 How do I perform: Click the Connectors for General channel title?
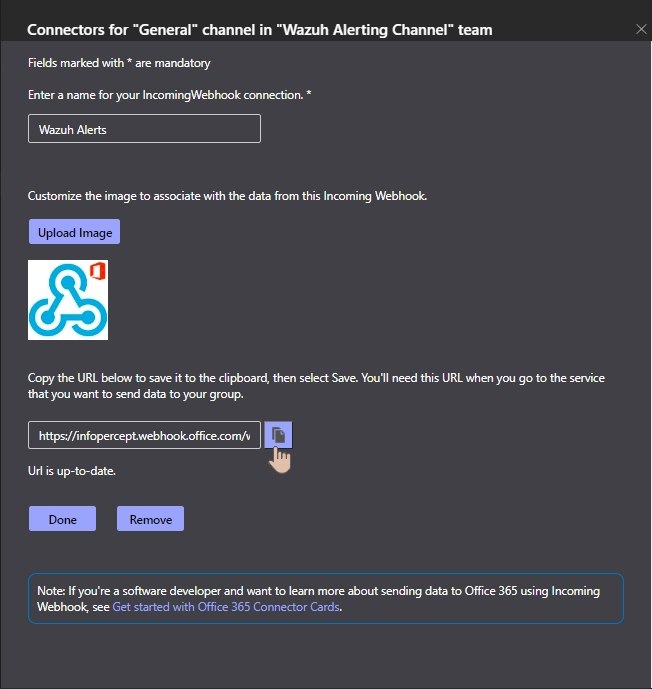pos(260,30)
